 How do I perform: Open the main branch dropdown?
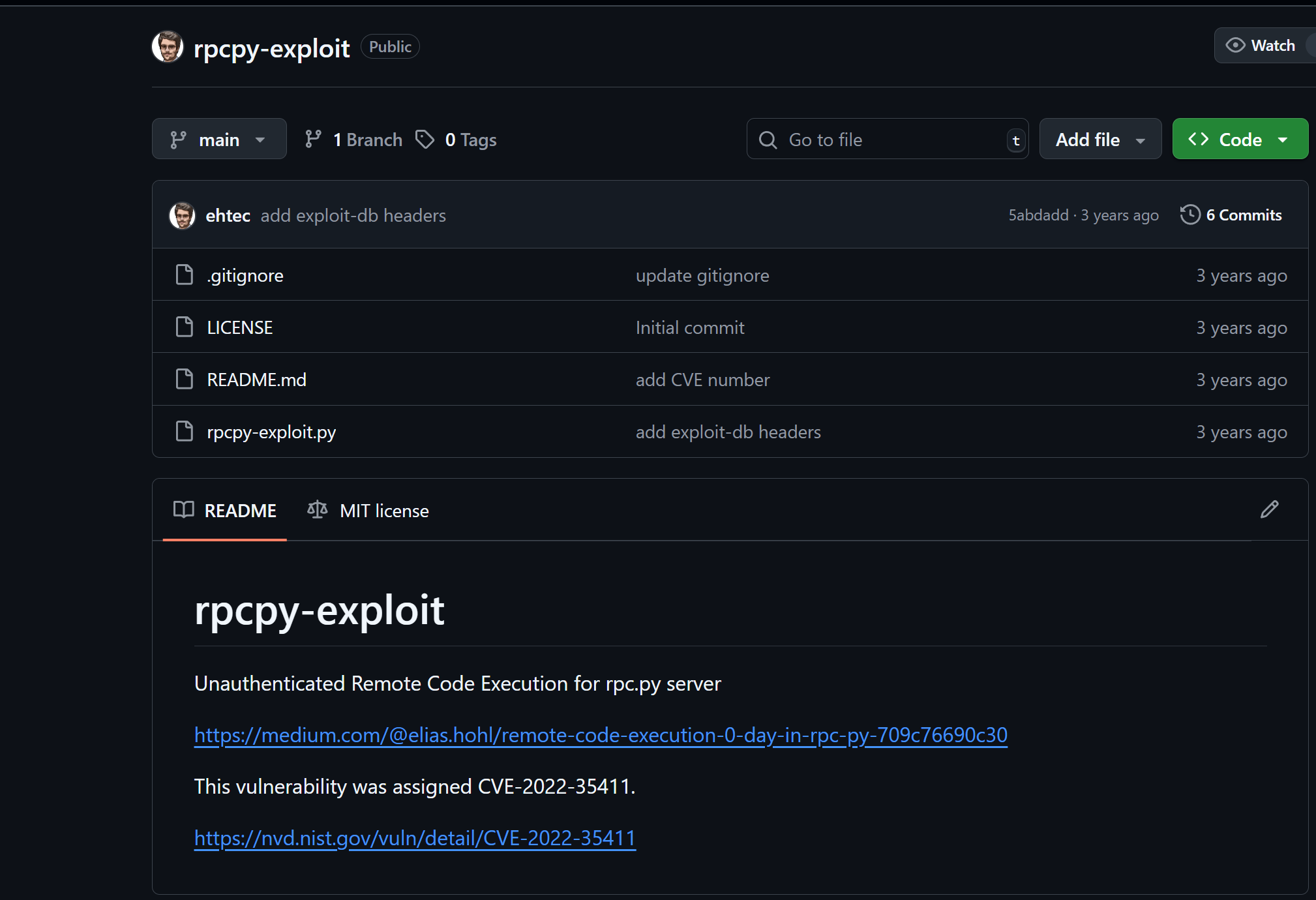point(219,140)
